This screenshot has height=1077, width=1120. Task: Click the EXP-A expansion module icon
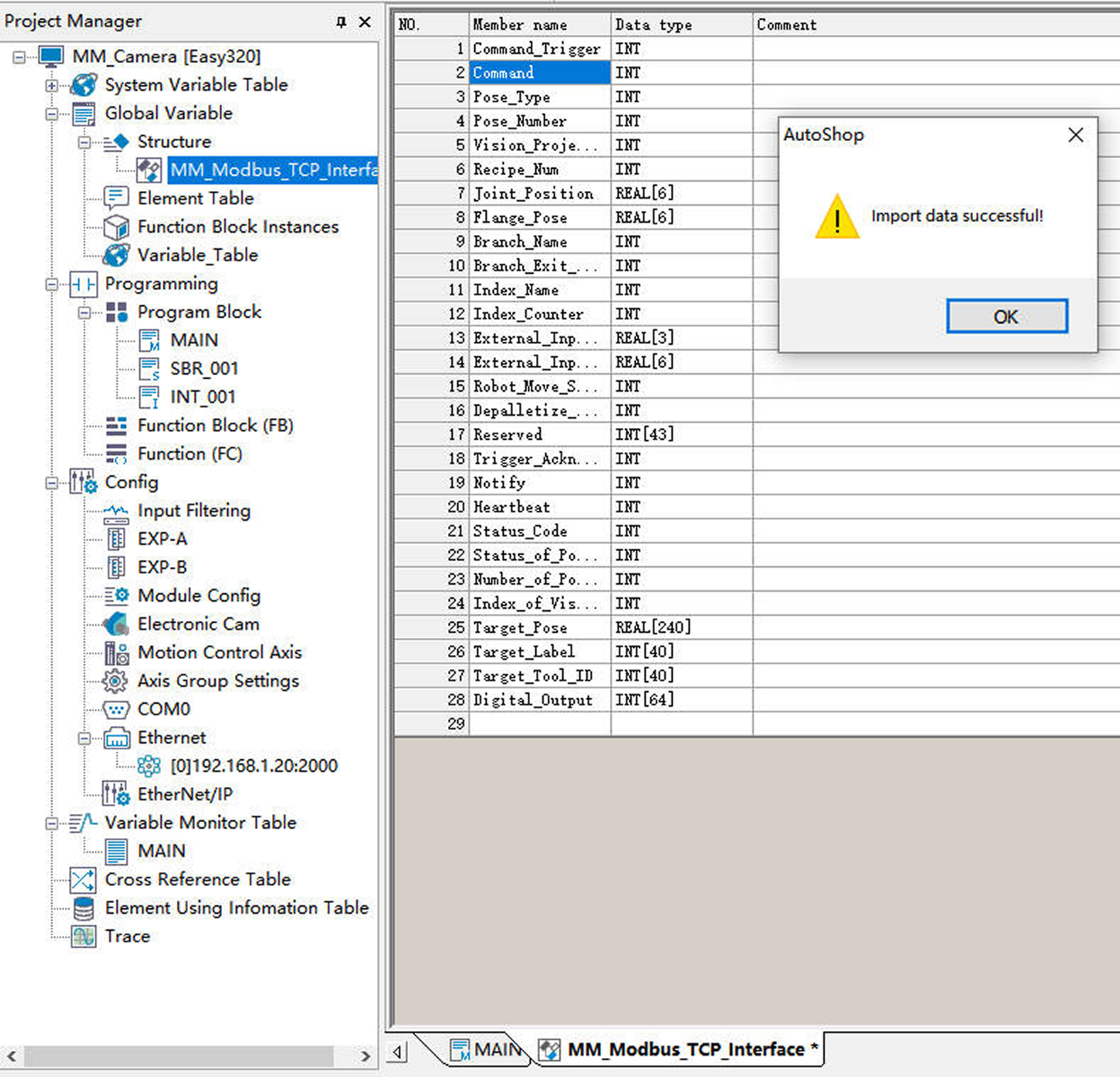(x=116, y=539)
